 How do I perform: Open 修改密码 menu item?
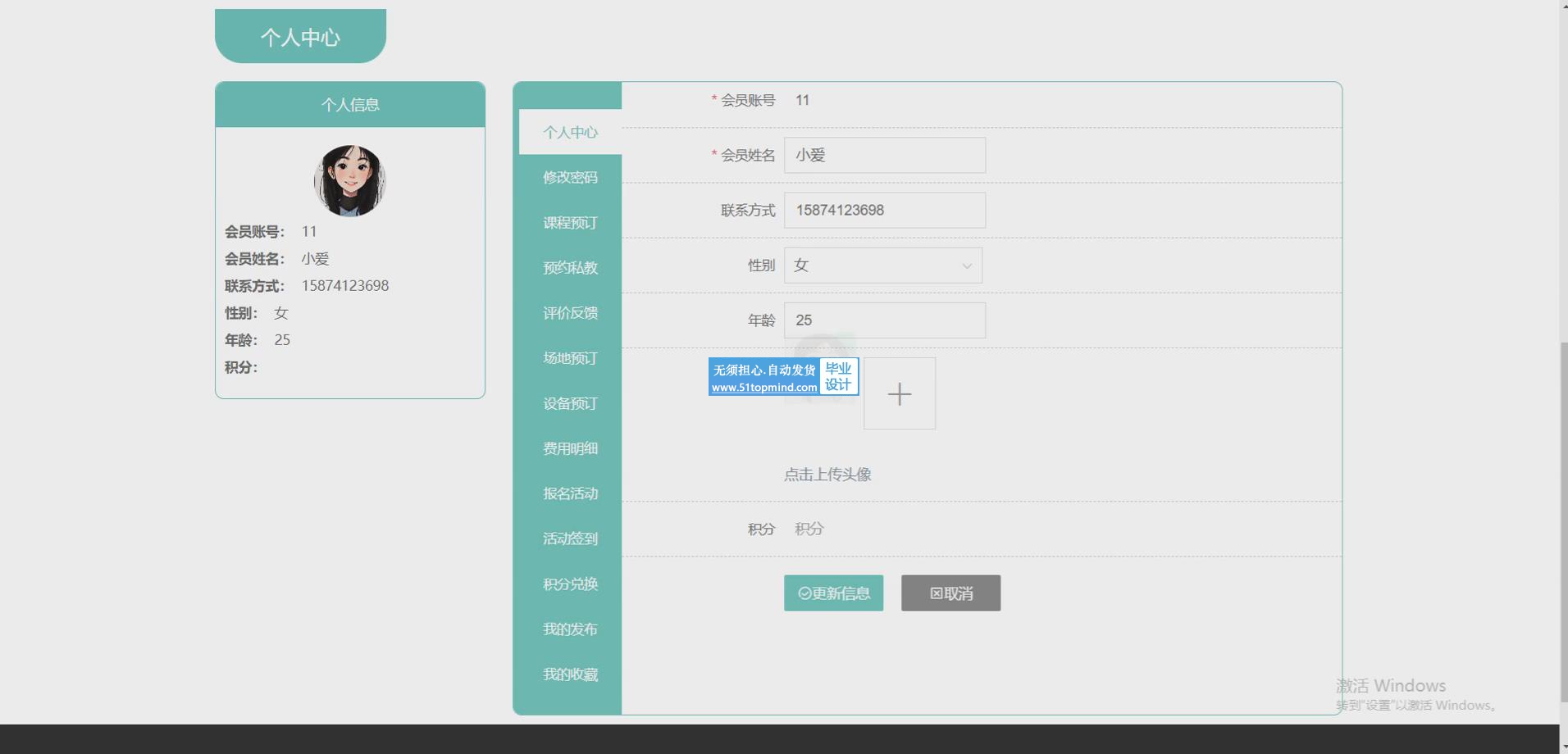pos(570,177)
